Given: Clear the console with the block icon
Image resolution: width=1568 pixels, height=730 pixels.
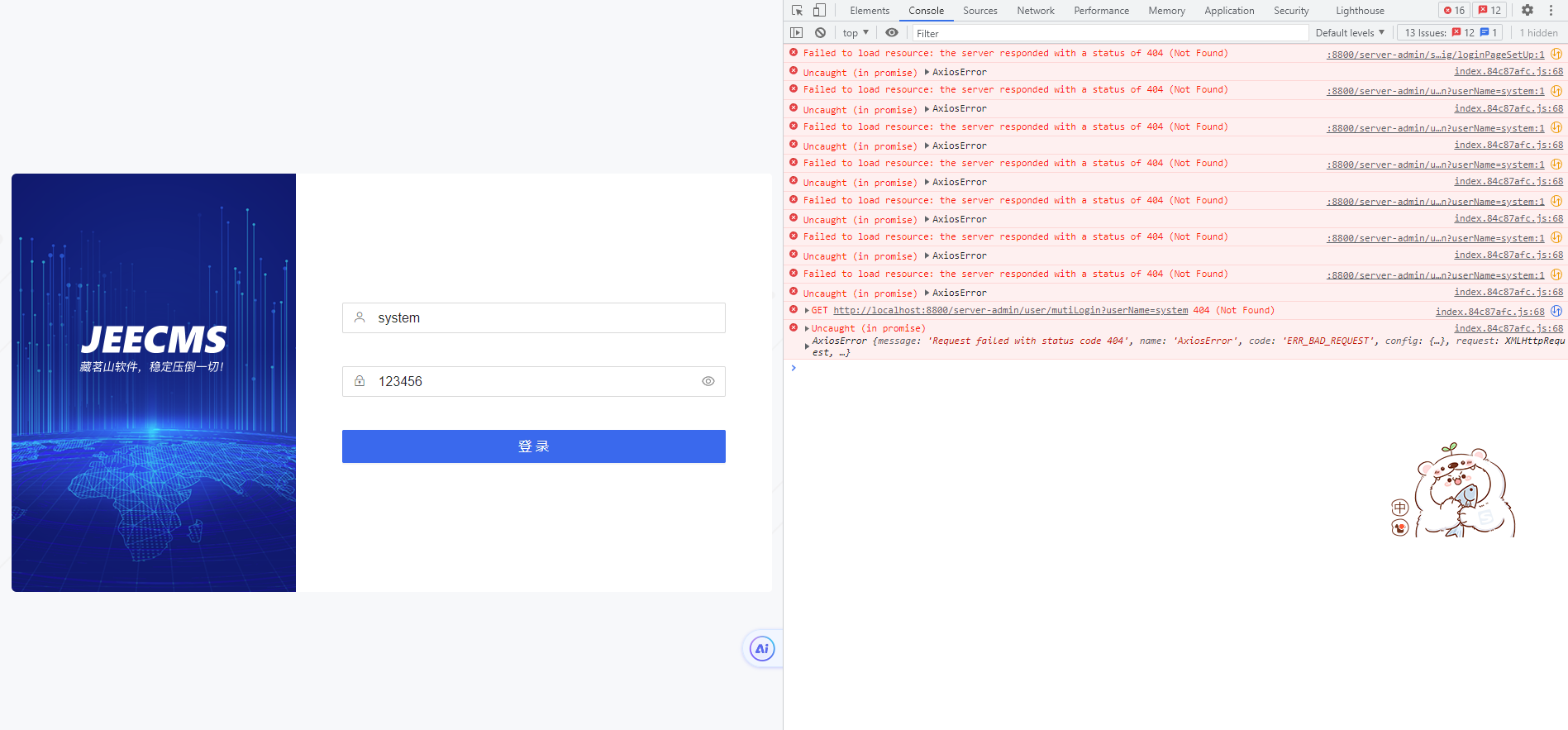Looking at the screenshot, I should click(x=820, y=33).
